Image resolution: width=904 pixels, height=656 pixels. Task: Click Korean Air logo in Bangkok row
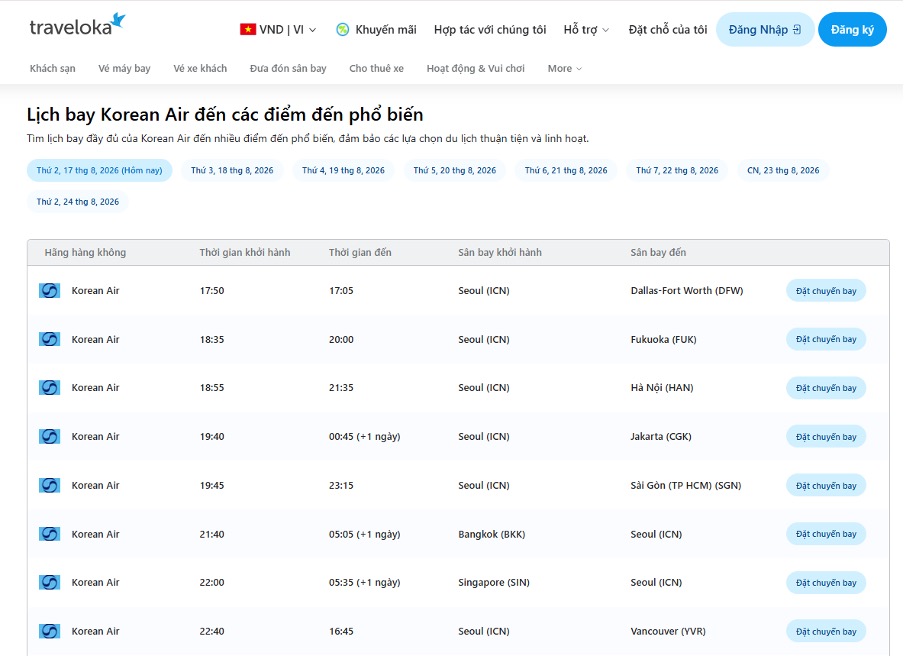coord(50,534)
